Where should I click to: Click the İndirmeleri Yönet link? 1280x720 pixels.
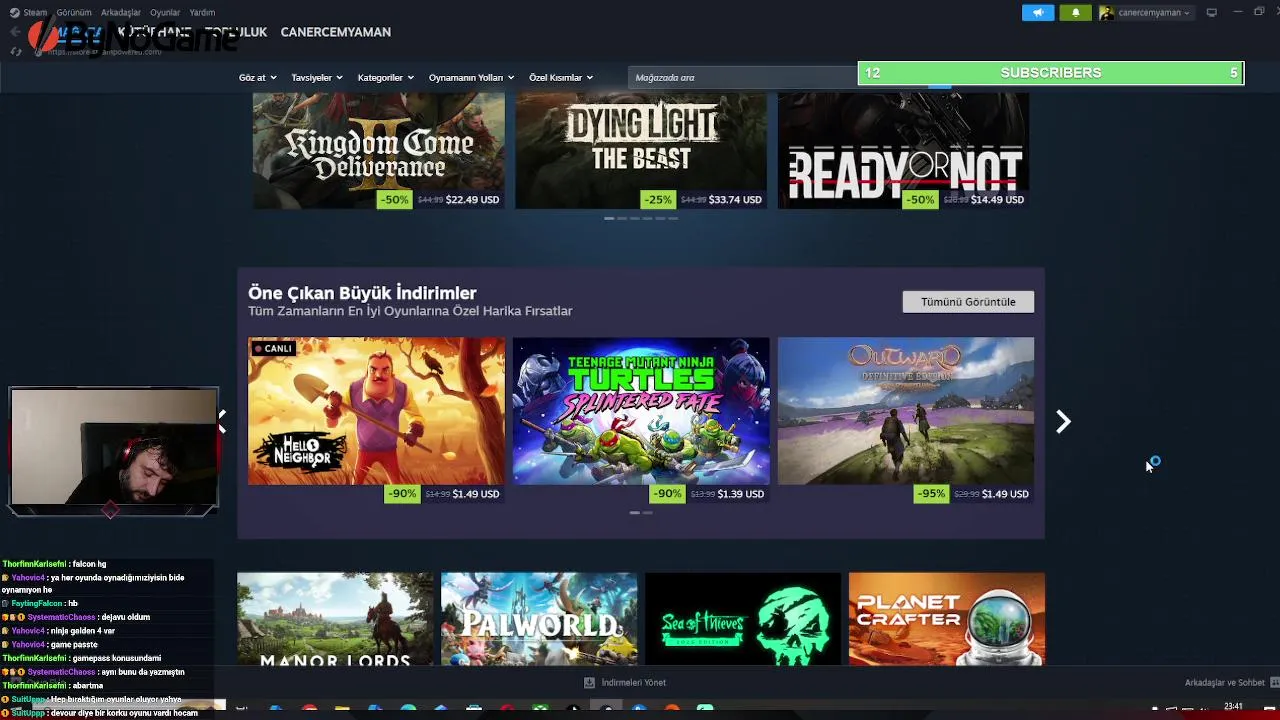coord(633,683)
